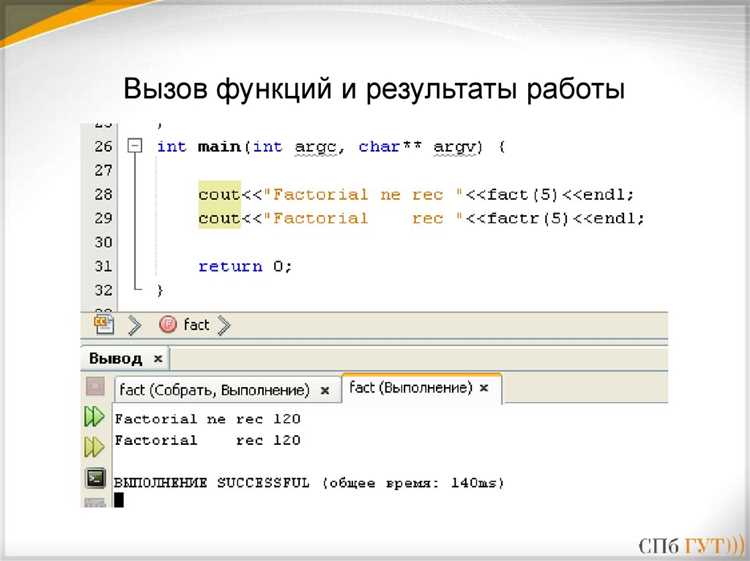Click the source file breadcrumb icon
The image size is (750, 561).
coord(104,324)
